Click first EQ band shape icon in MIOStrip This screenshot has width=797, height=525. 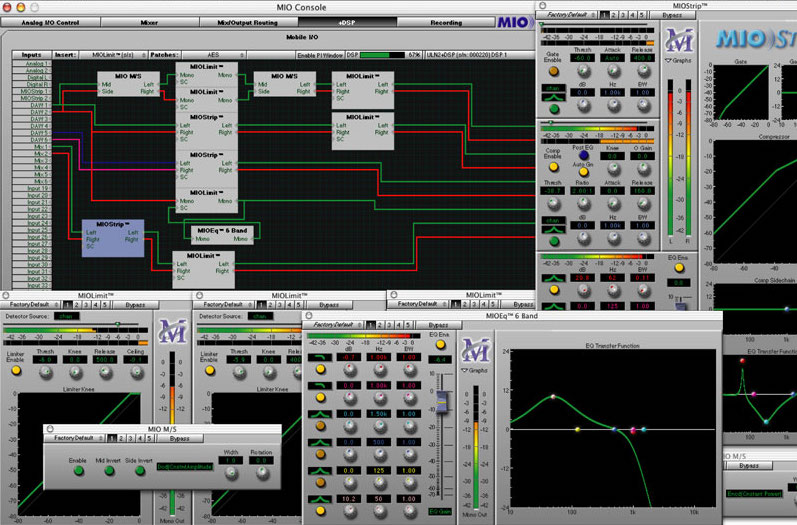click(x=553, y=278)
